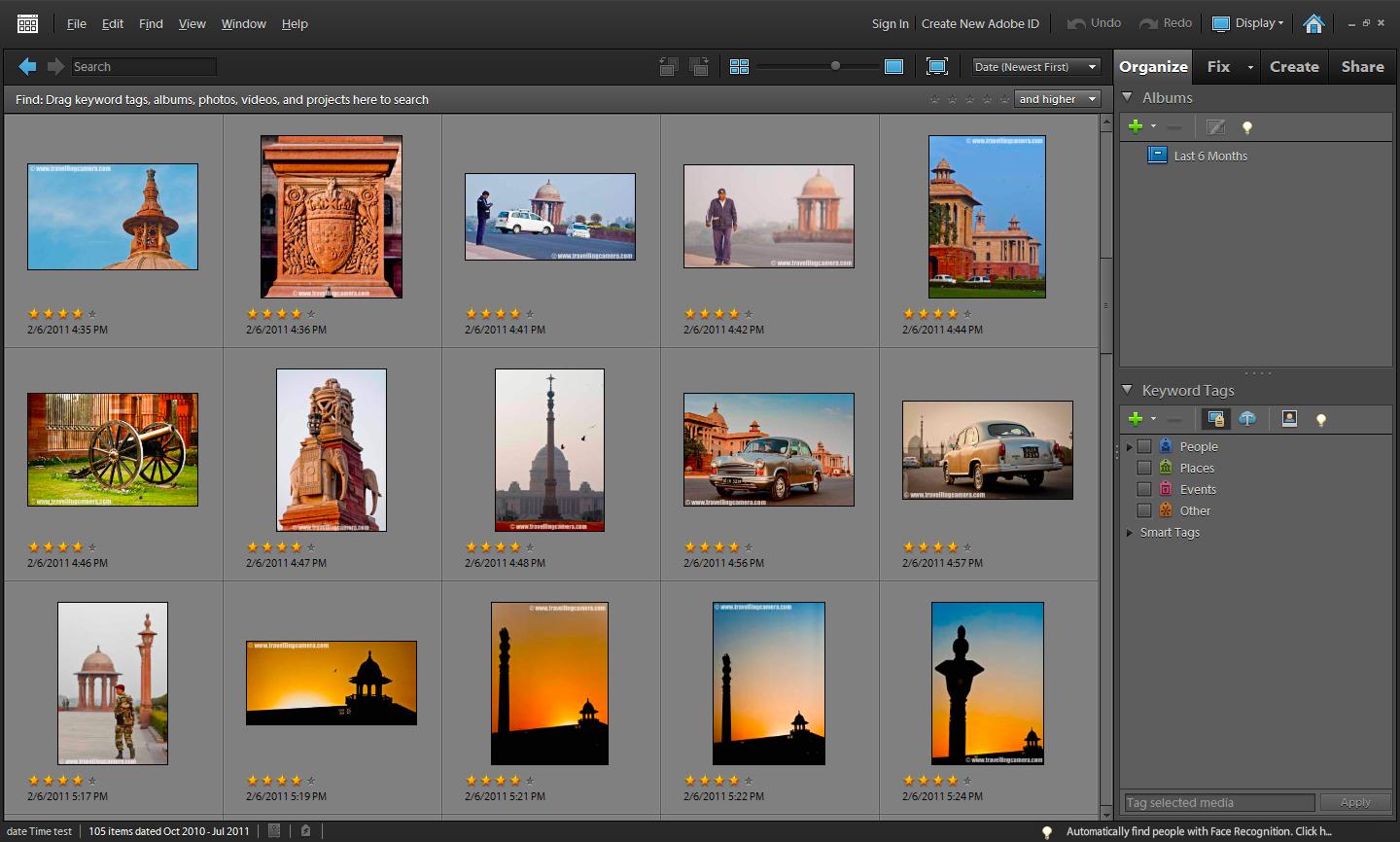Open the Window menu
Viewport: 1400px width, 842px height.
[x=242, y=23]
